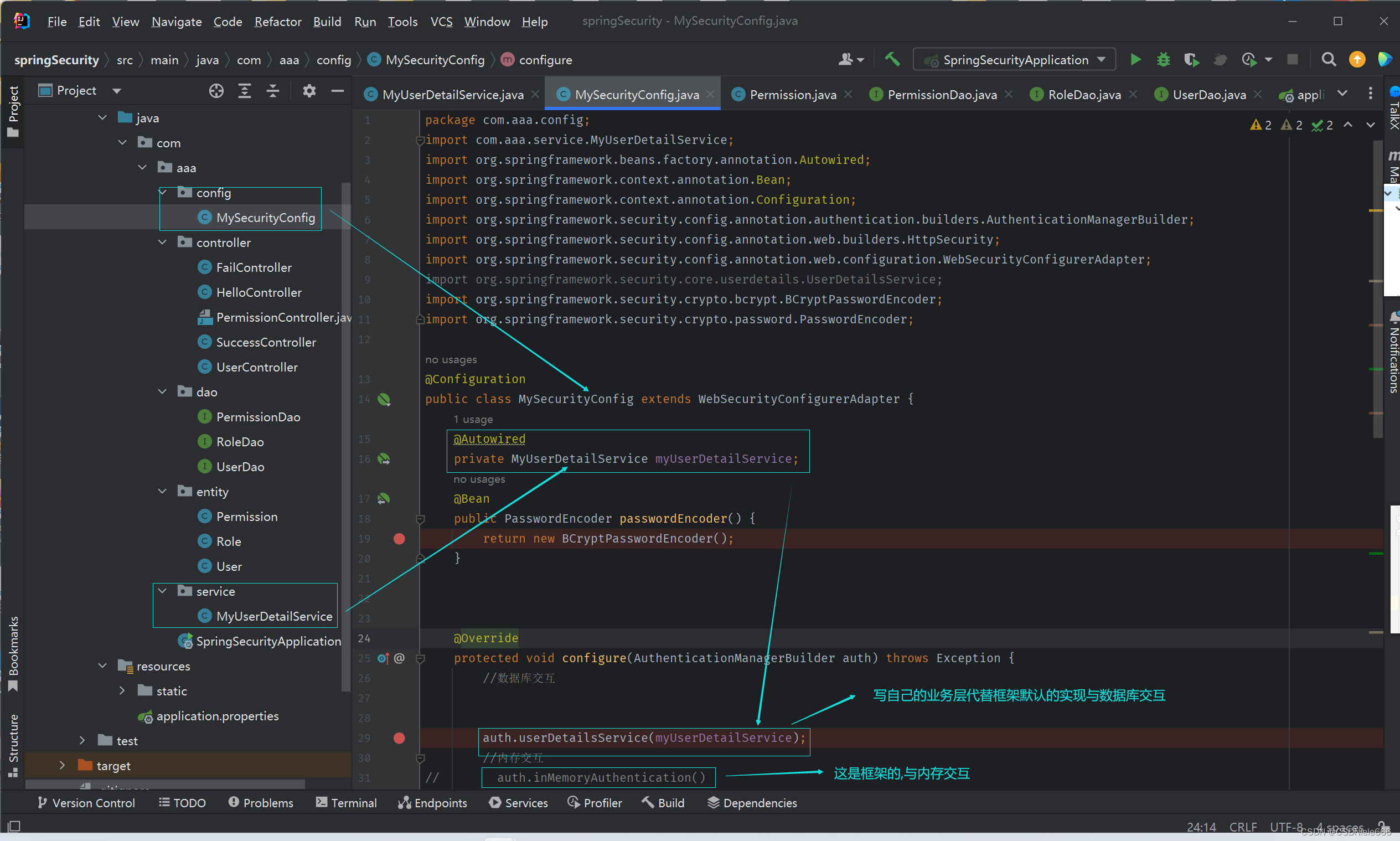Viewport: 1400px width, 841px height.
Task: Click config in the breadcrumb navigation bar
Action: tap(334, 59)
